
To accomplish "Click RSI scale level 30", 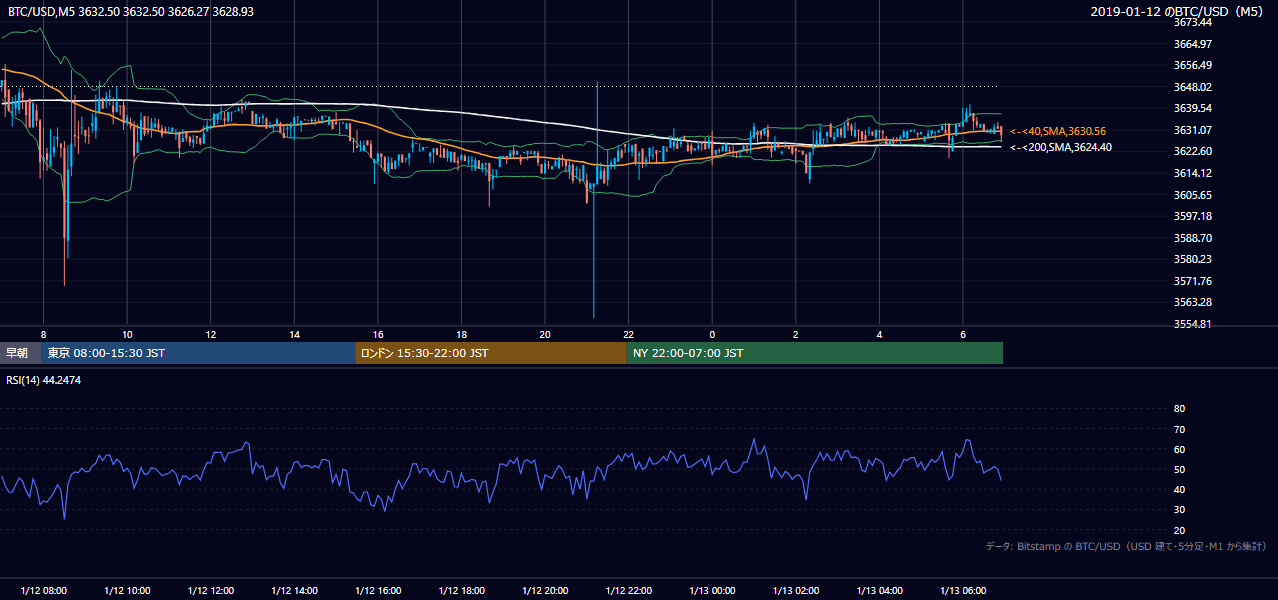I will [1179, 510].
